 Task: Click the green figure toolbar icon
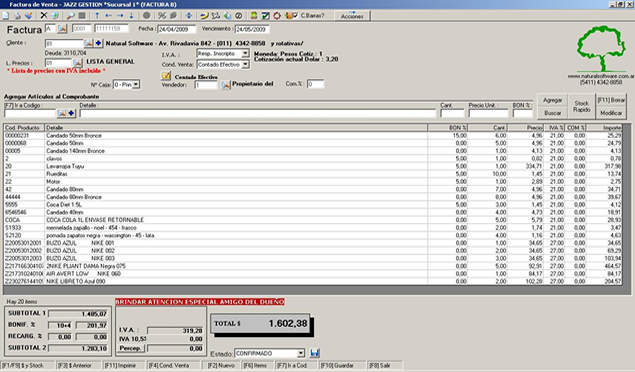point(254,15)
